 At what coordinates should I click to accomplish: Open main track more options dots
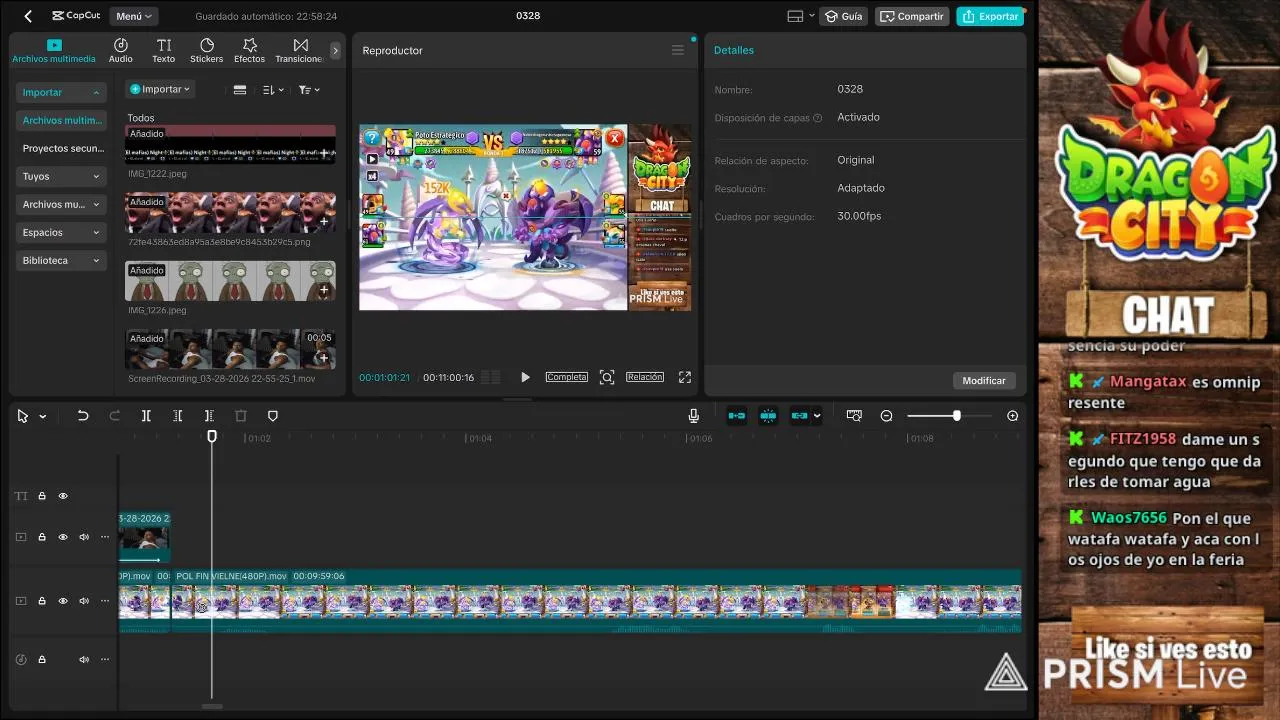[x=105, y=601]
